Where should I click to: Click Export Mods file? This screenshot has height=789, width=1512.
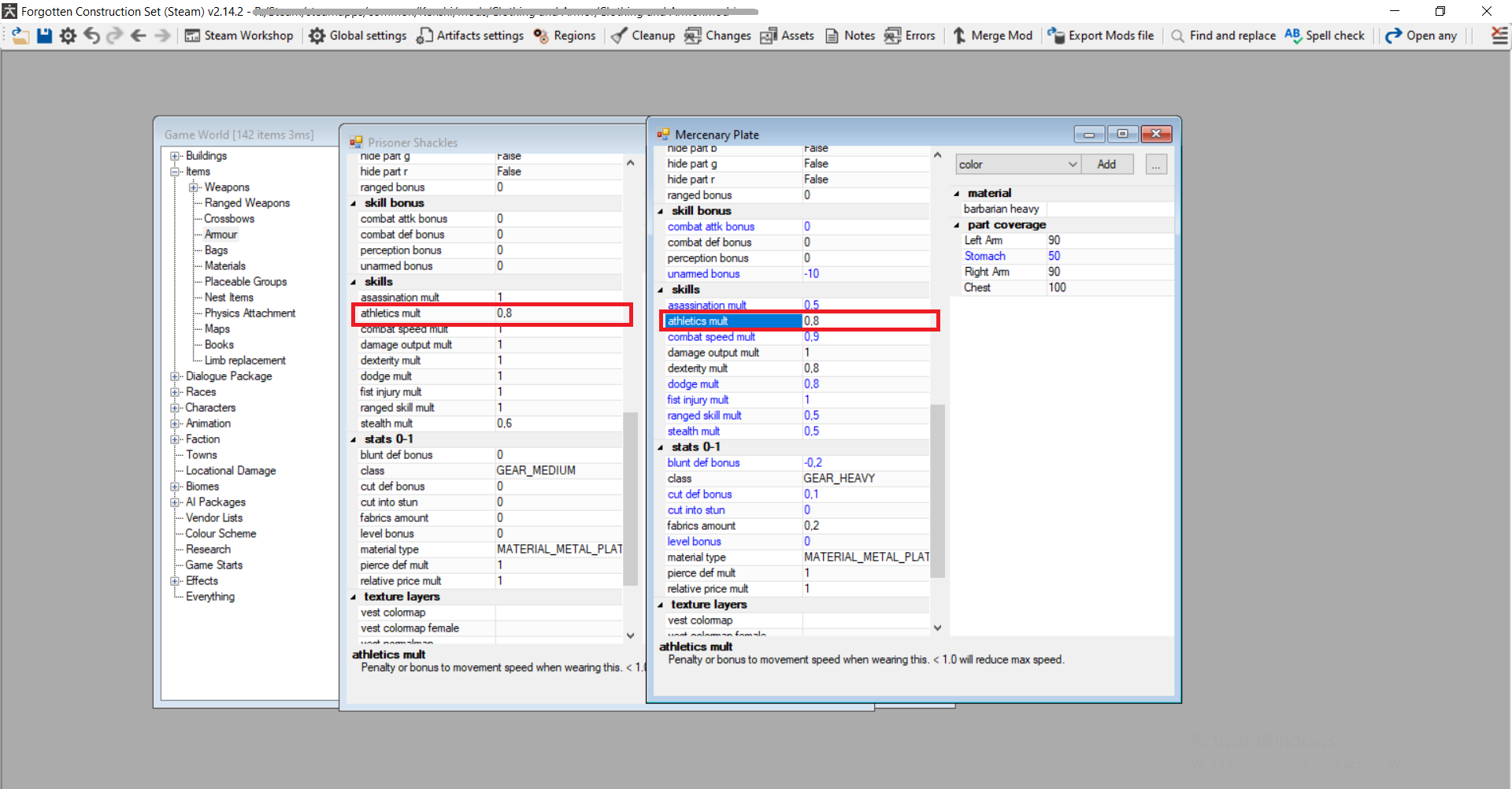(x=1100, y=35)
